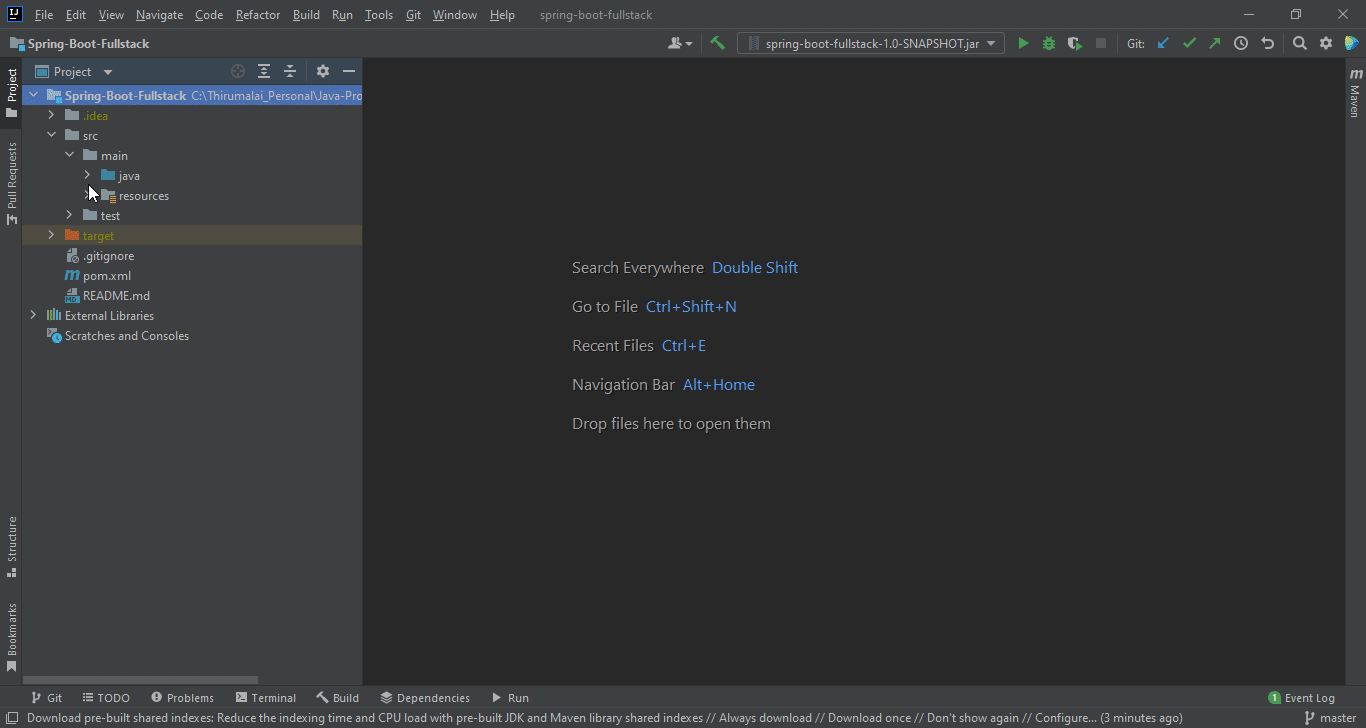
Task: Open the Build menu
Action: point(306,15)
